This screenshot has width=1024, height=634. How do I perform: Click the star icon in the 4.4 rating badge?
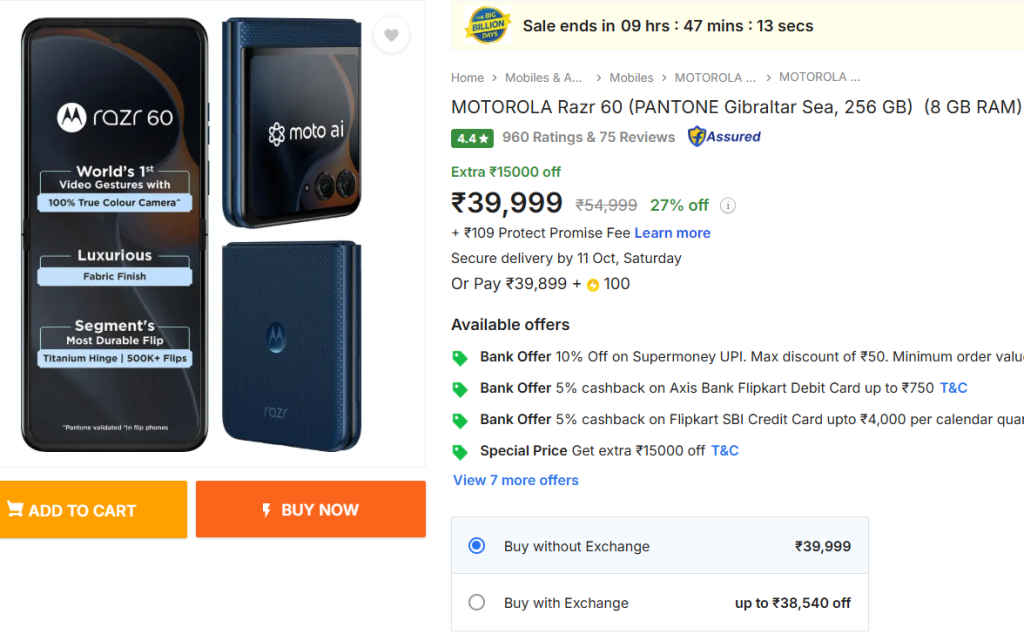[x=483, y=138]
